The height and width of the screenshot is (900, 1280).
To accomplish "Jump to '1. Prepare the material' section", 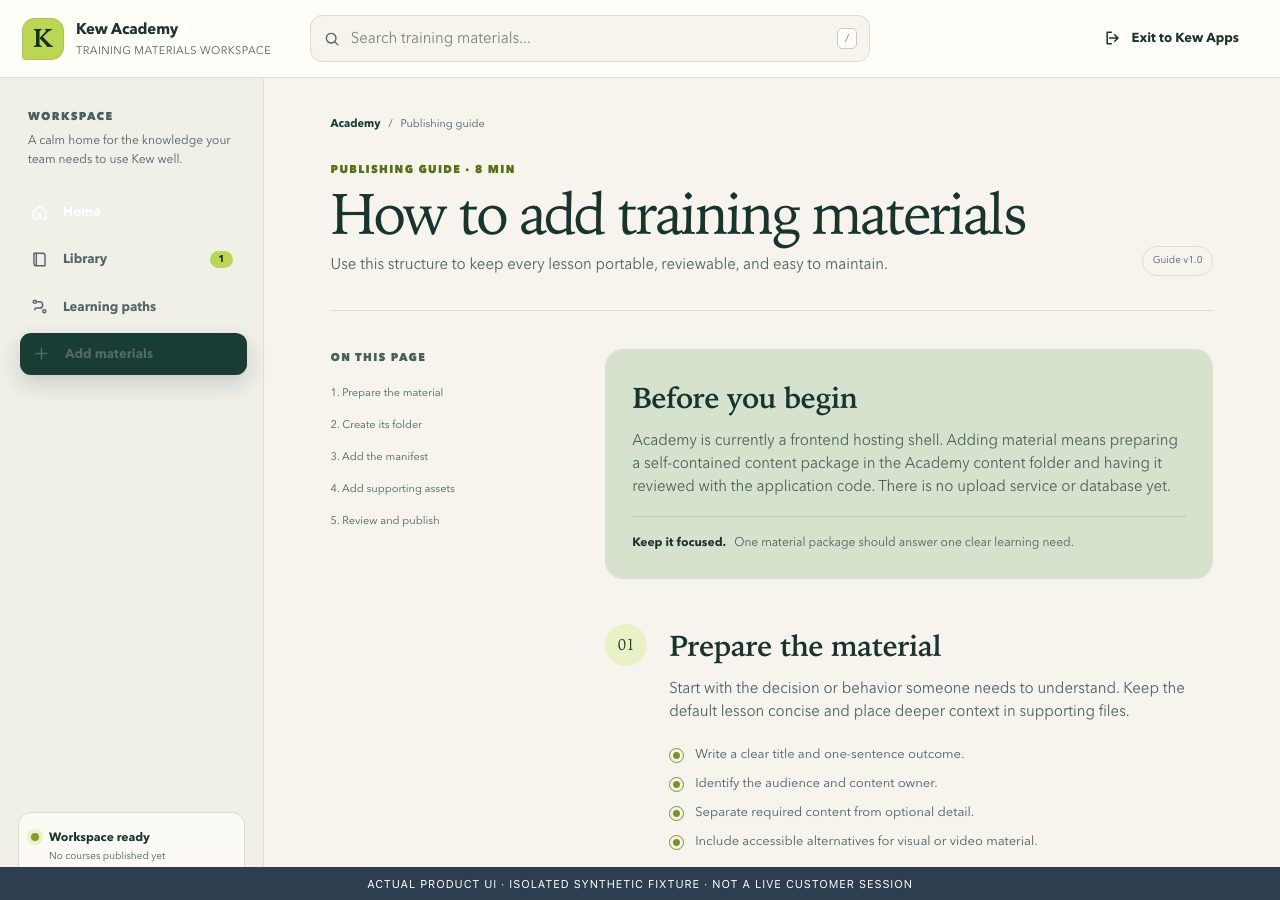I will pos(387,392).
